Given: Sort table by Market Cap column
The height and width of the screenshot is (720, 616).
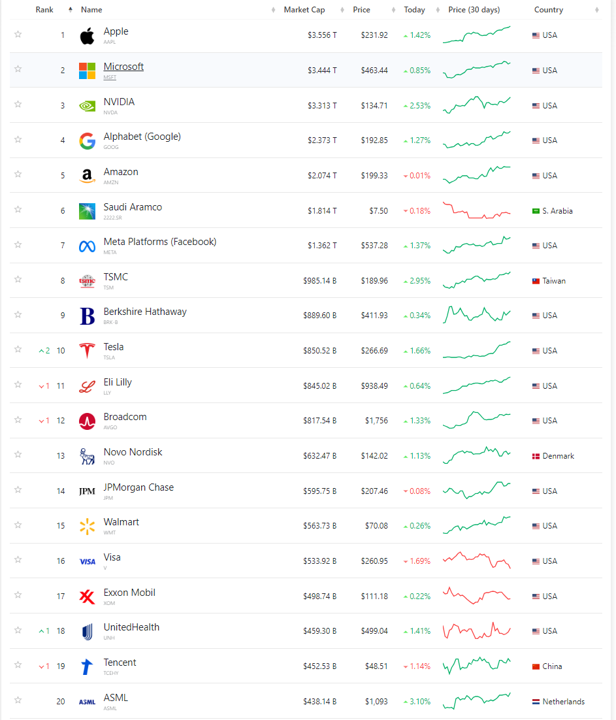Looking at the screenshot, I should 304,10.
